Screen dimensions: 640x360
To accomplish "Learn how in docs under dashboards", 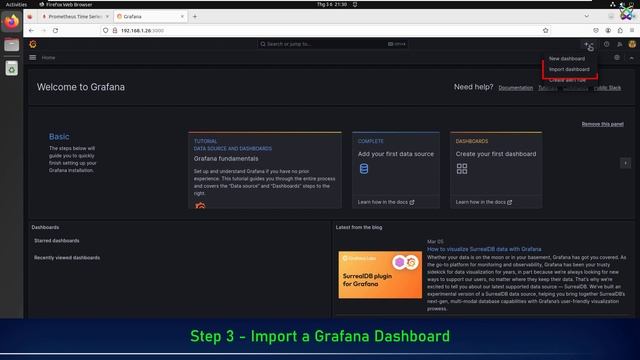I will coord(484,202).
